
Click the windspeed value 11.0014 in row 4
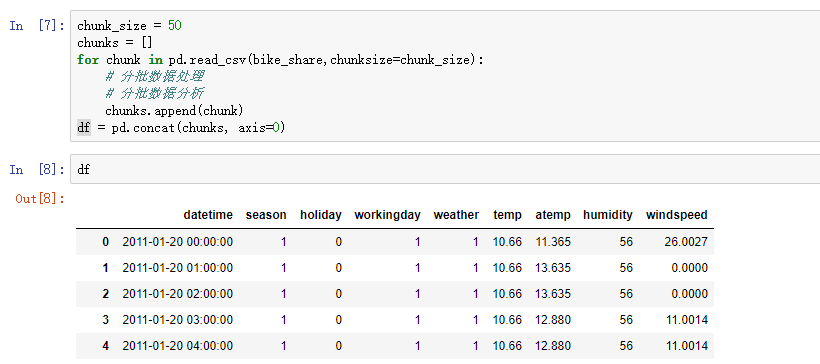click(x=686, y=346)
